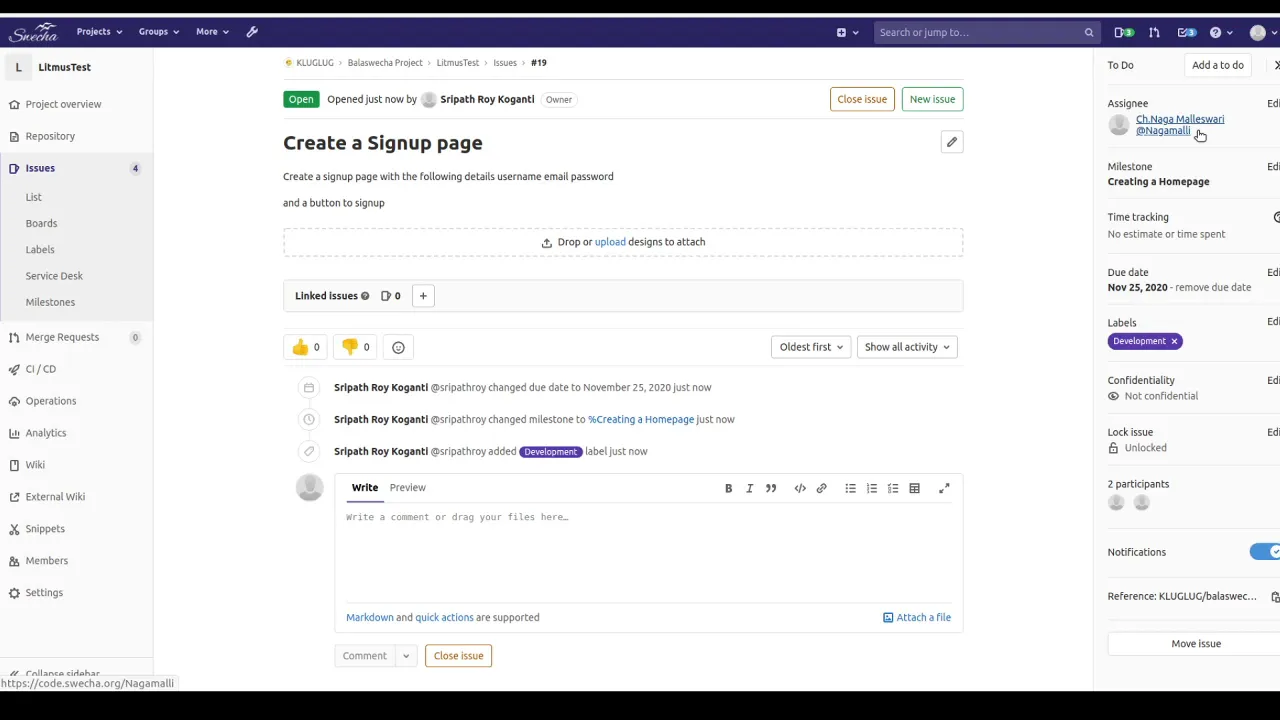Click Development label in activity feed
This screenshot has width=1280, height=720.
(550, 451)
